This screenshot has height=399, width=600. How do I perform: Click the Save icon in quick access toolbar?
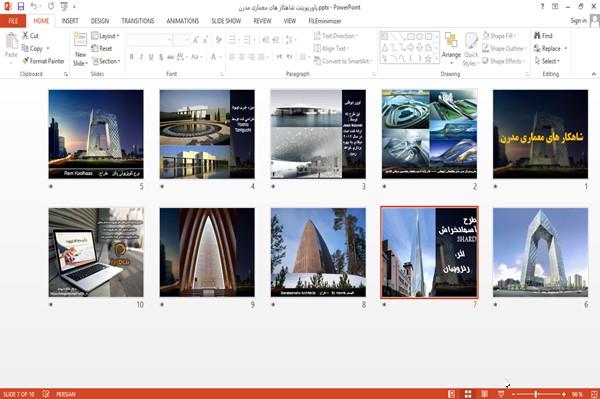click(21, 6)
